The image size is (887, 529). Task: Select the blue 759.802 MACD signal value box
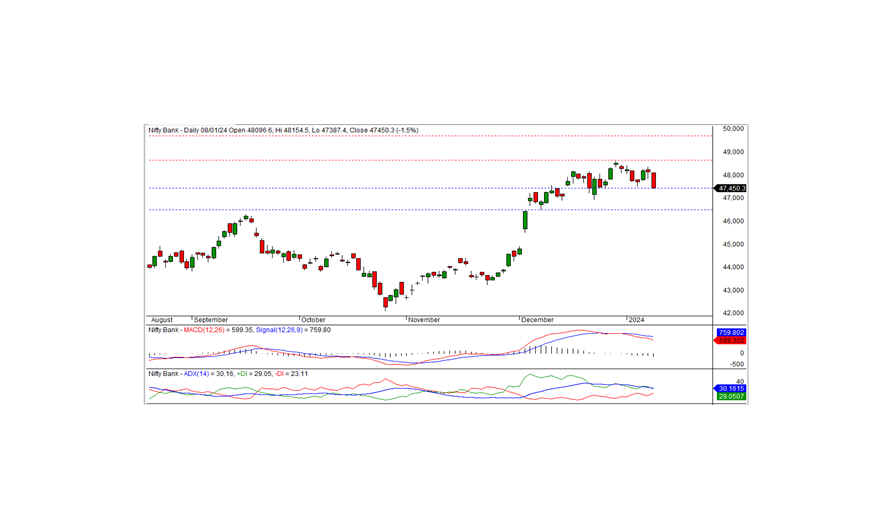730,332
